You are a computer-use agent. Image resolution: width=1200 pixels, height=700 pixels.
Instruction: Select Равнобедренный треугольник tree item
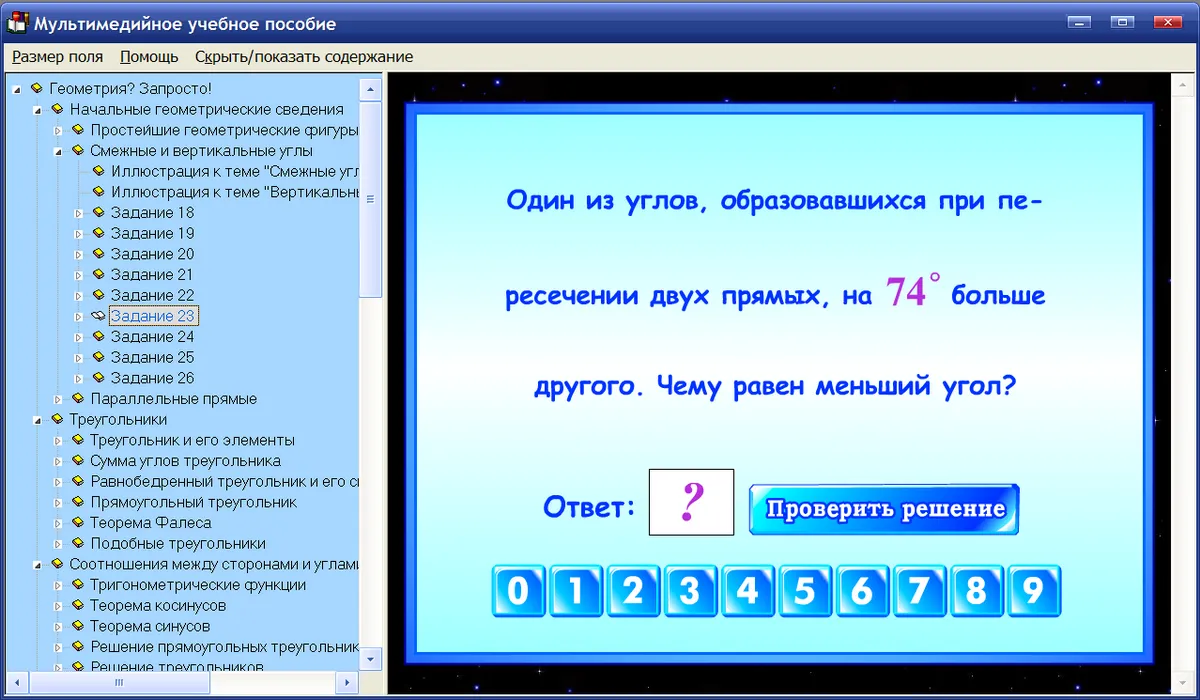(224, 481)
